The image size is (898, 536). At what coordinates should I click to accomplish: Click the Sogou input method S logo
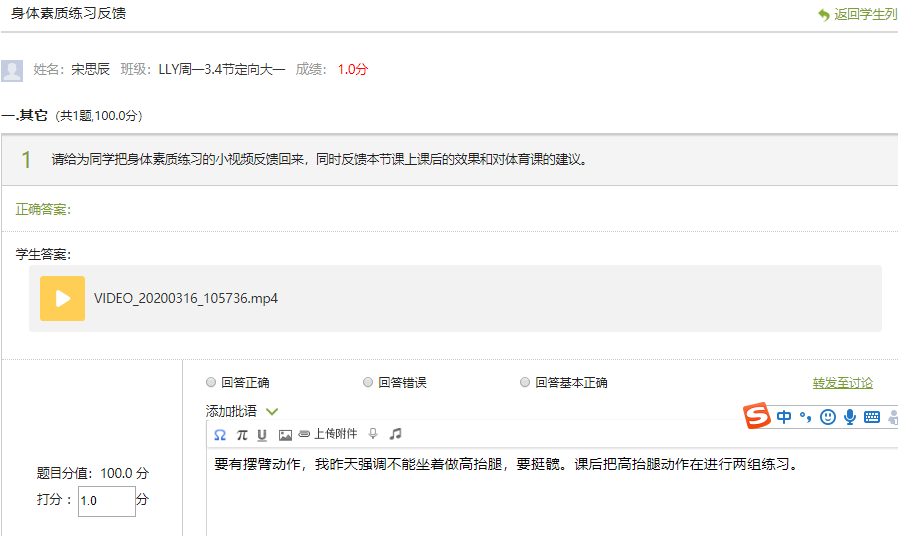point(758,416)
